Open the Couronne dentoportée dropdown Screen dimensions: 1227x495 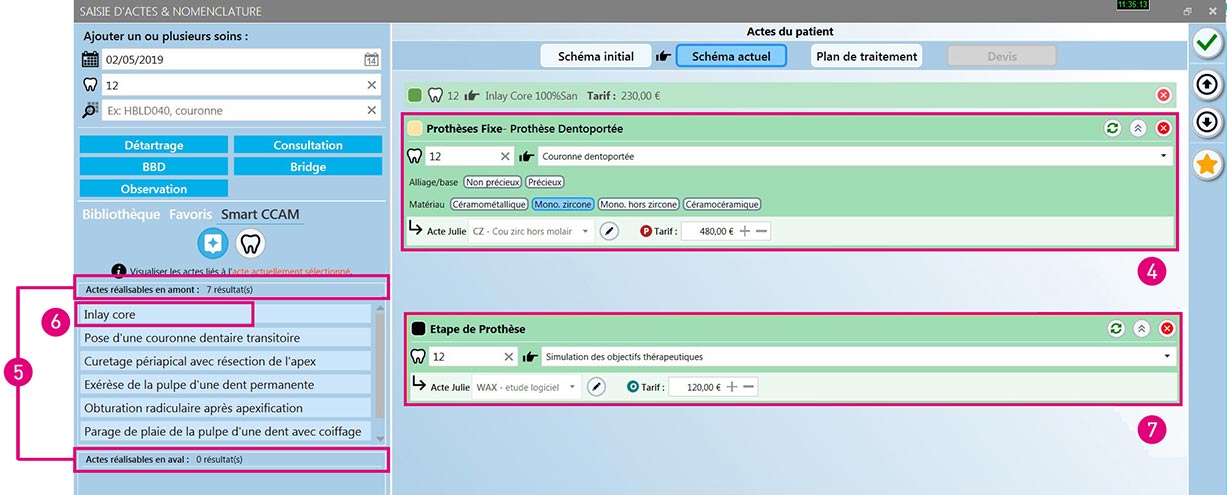tap(1164, 157)
